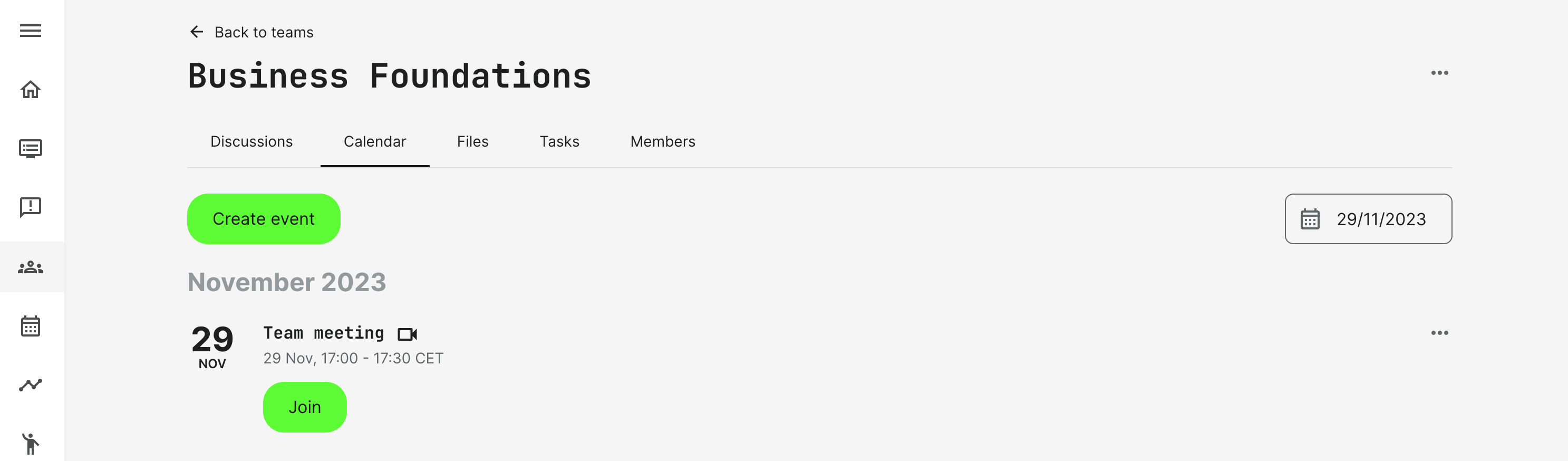The height and width of the screenshot is (461, 1568).
Task: Click the person figure sidebar icon
Action: point(31,444)
